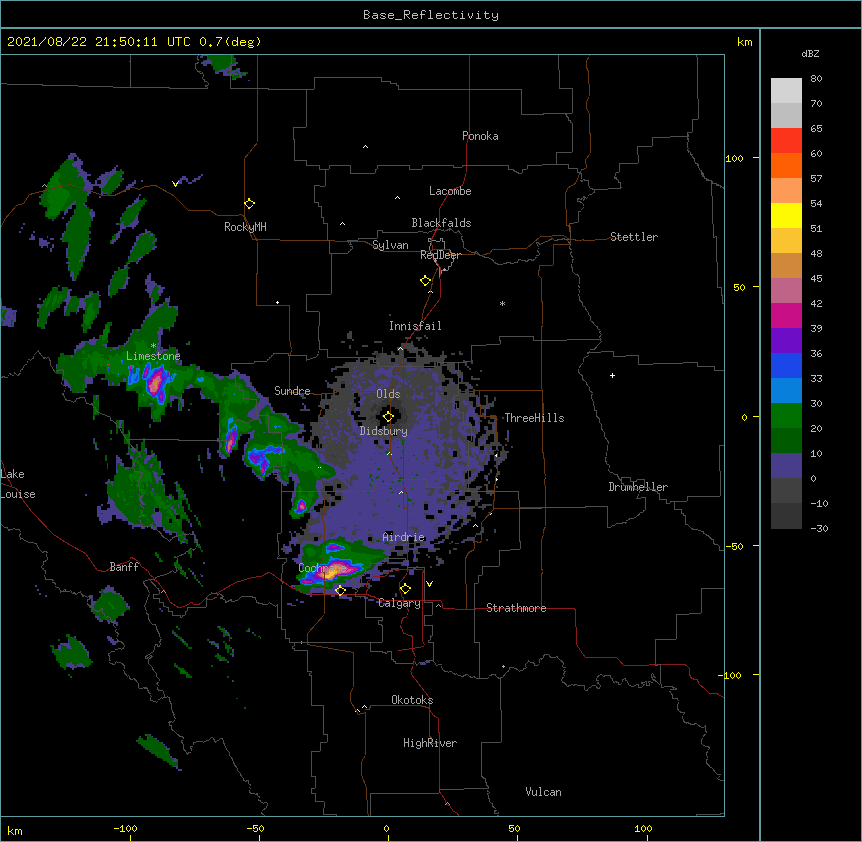Click the white asterisk marker east of Innisfail
Screen dimensions: 862x842
tap(502, 303)
